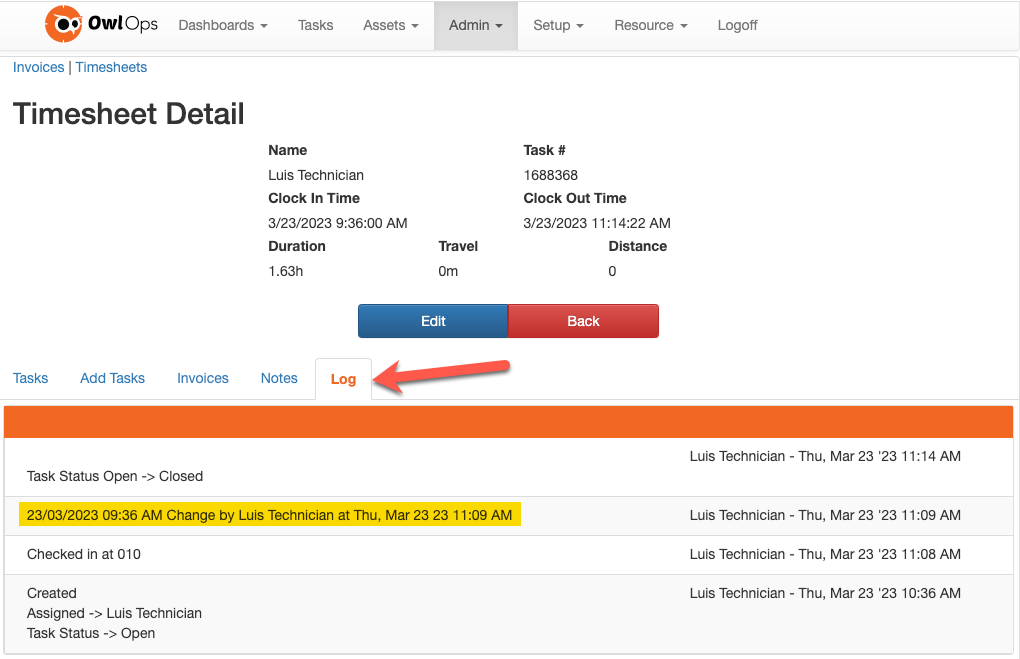
Task: Open the Admin dropdown menu
Action: [474, 25]
